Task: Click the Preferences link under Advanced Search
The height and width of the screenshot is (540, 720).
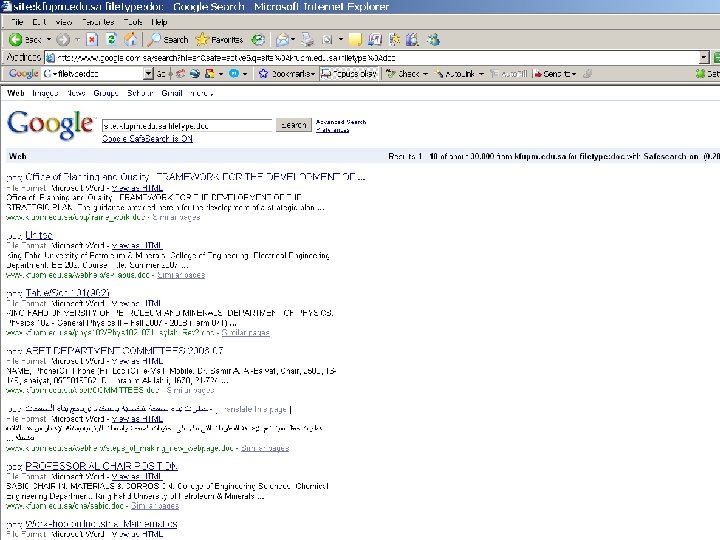Action: 332,130
